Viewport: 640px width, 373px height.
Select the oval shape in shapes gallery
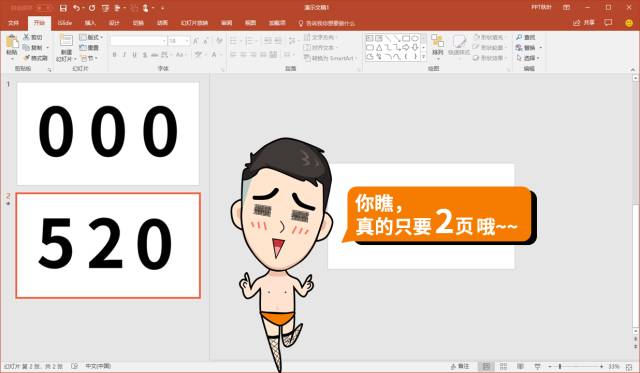(x=414, y=38)
